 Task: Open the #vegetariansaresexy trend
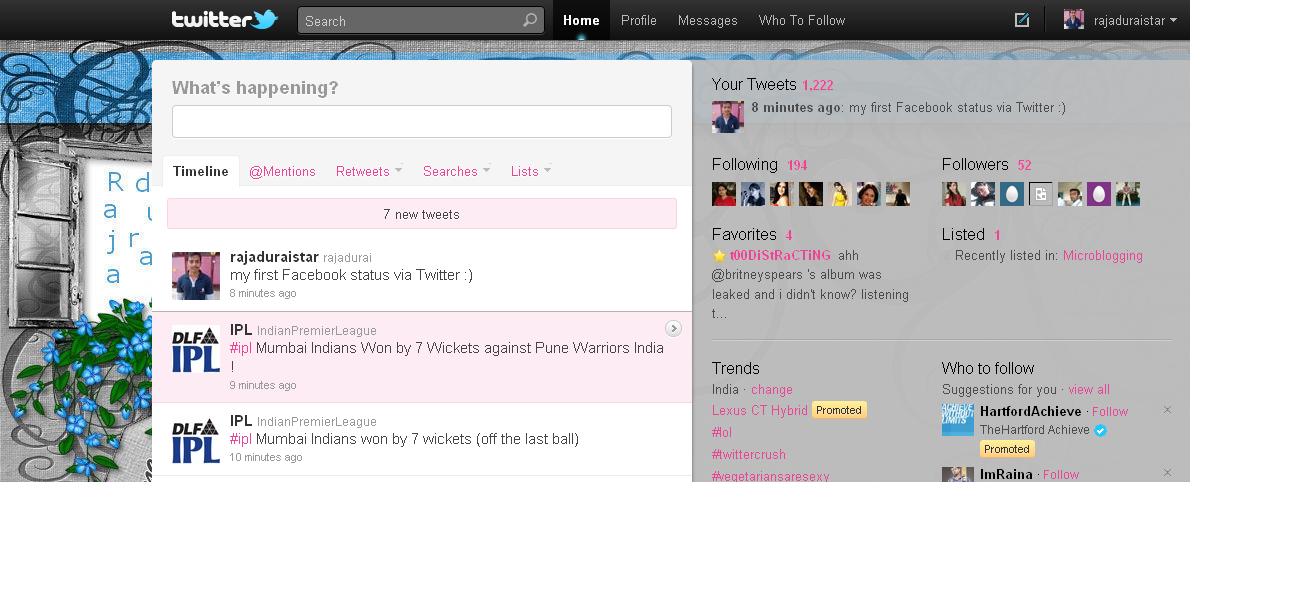pyautogui.click(x=770, y=476)
